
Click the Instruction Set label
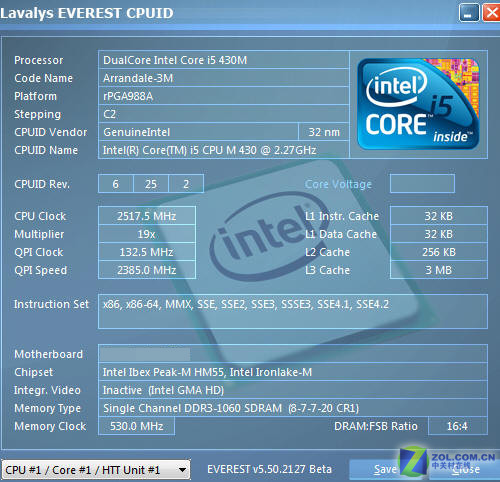coord(51,304)
